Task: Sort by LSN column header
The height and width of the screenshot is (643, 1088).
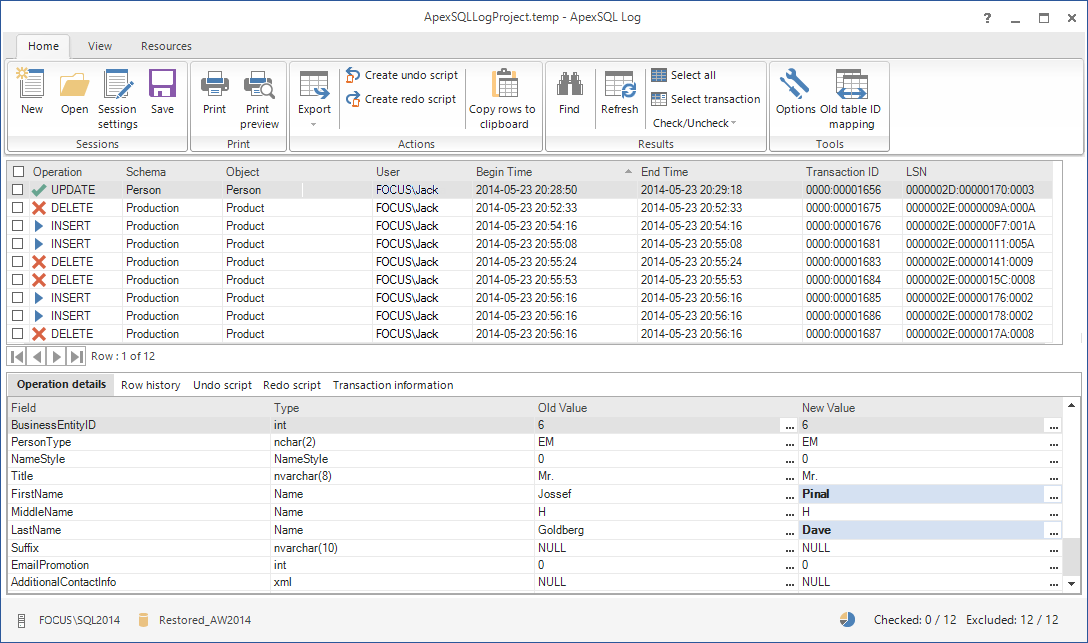Action: (977, 171)
